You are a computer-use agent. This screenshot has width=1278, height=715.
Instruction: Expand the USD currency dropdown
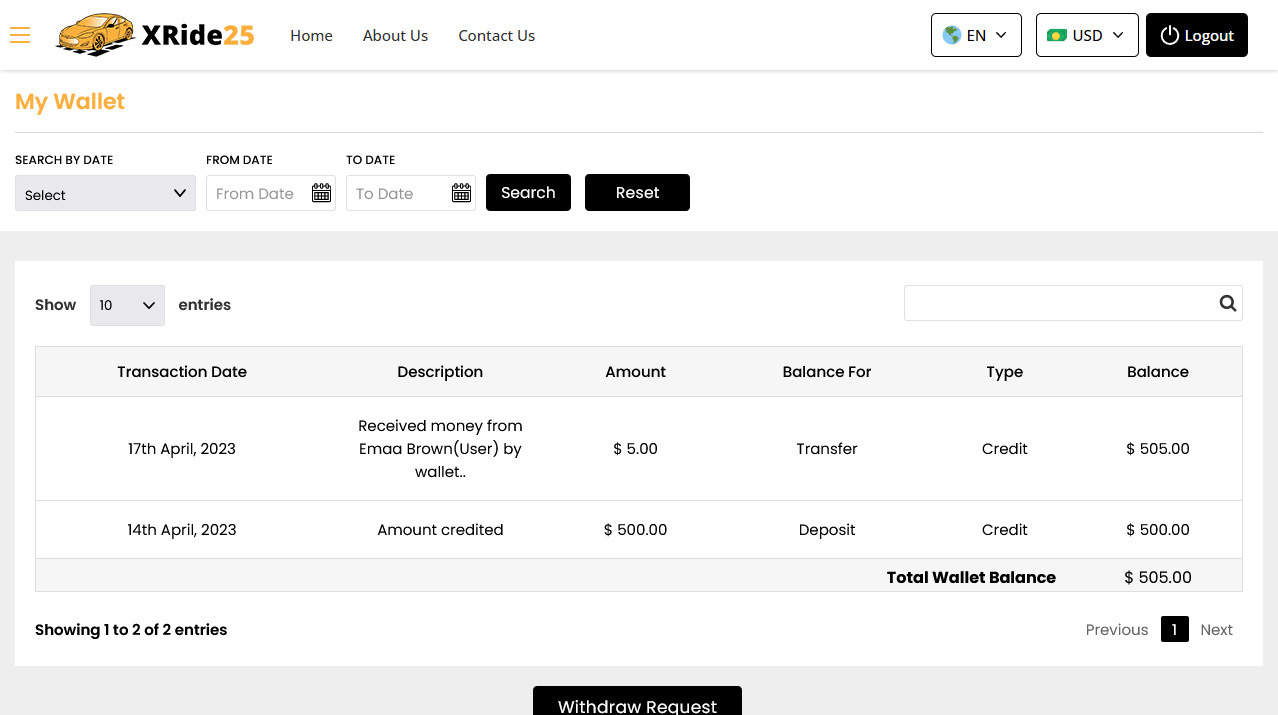[1087, 35]
